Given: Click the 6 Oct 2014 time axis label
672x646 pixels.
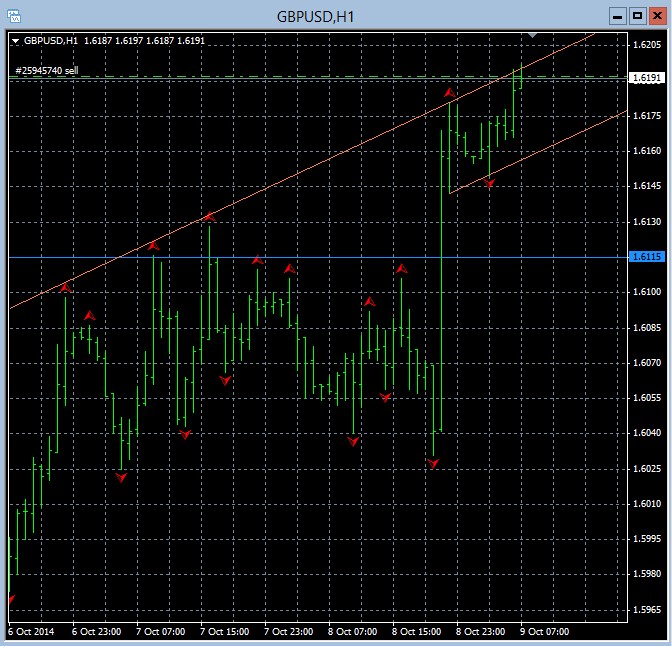Looking at the screenshot, I should coord(31,632).
